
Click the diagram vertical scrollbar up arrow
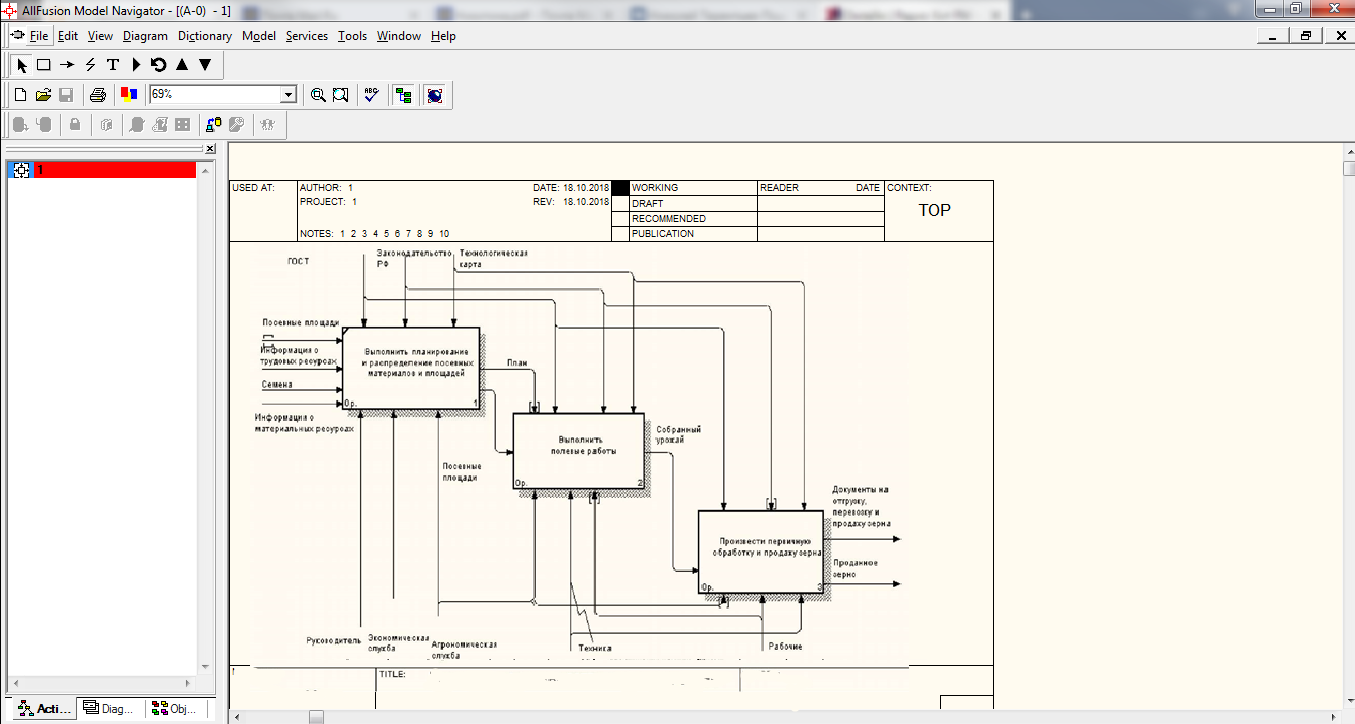(1348, 150)
